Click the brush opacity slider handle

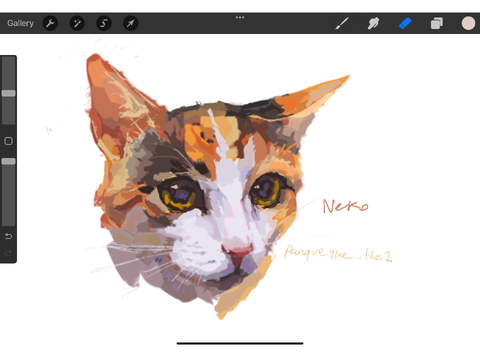[8, 161]
